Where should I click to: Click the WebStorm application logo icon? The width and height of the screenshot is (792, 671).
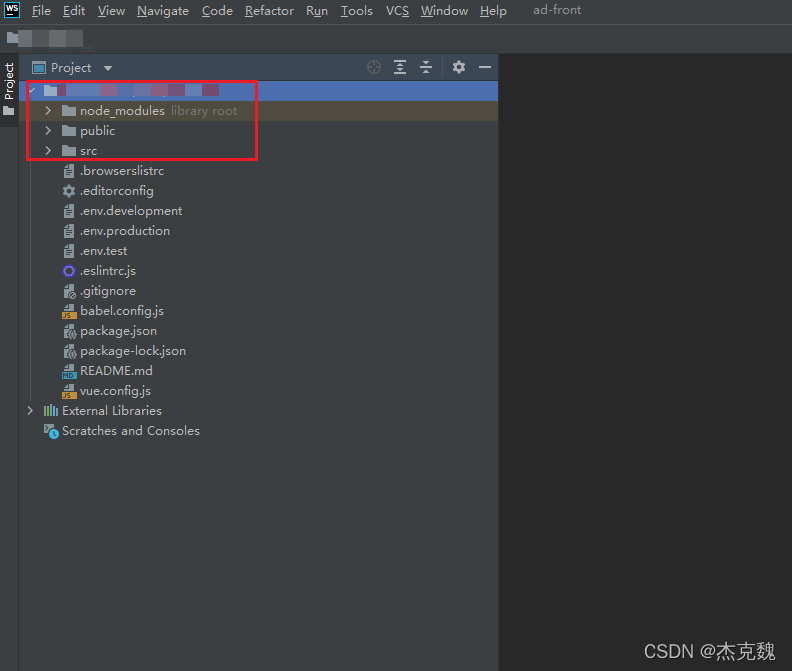(12, 10)
